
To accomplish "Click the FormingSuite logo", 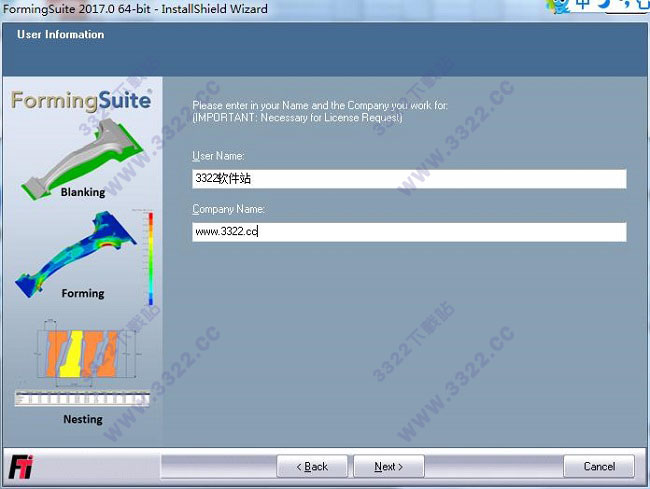I will coord(81,100).
